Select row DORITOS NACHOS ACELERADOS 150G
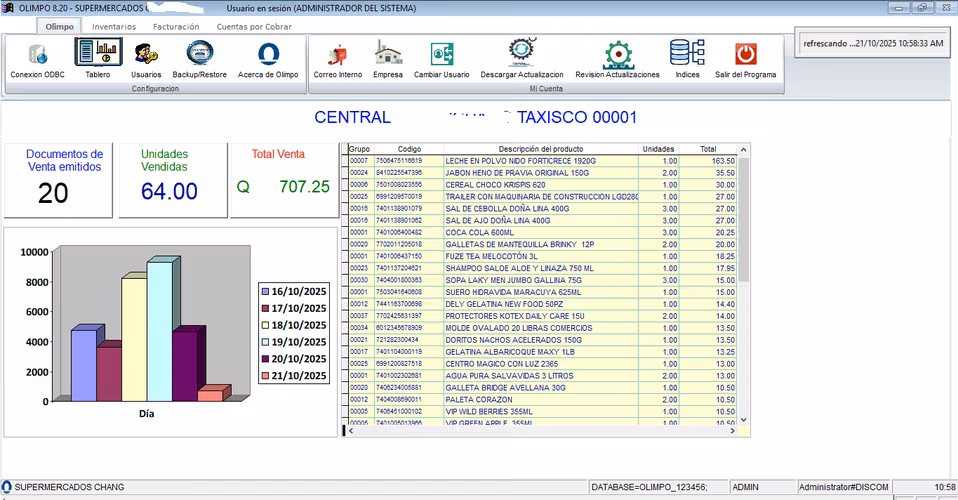This screenshot has height=500, width=958. [541, 340]
